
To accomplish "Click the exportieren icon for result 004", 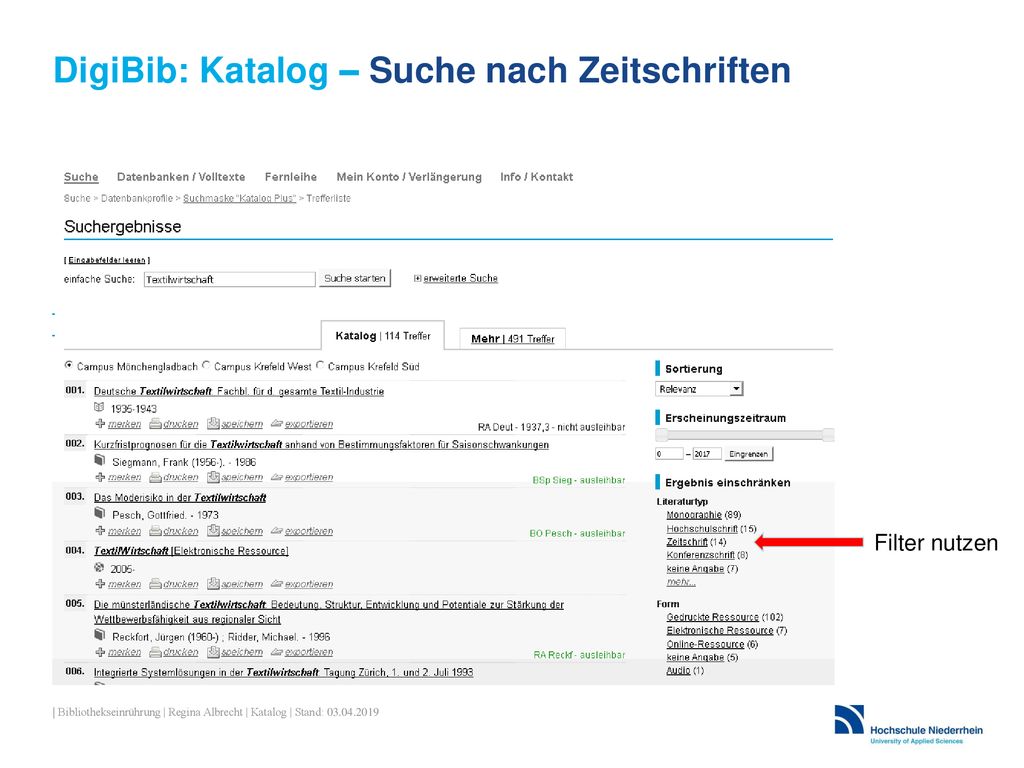I will 277,584.
